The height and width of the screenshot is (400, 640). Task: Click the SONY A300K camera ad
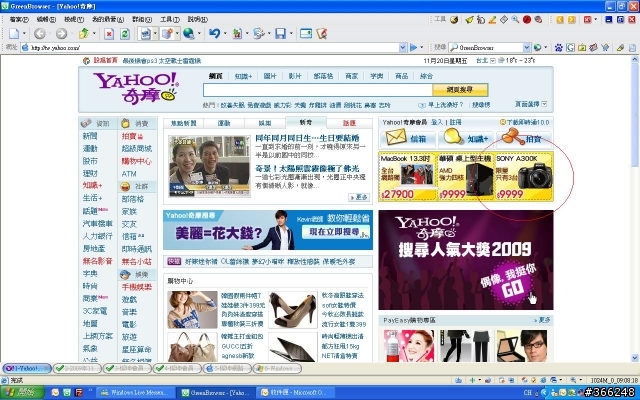click(x=524, y=176)
